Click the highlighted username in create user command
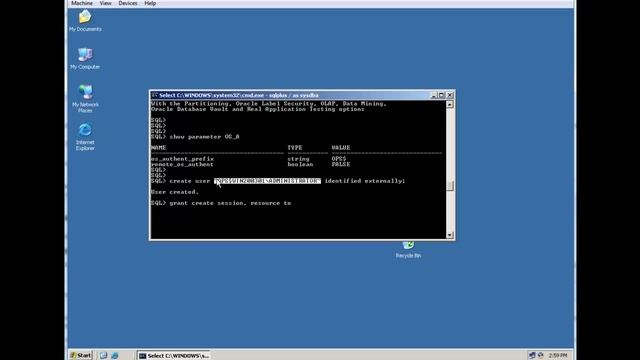Image resolution: width=640 pixels, height=360 pixels. (x=267, y=181)
